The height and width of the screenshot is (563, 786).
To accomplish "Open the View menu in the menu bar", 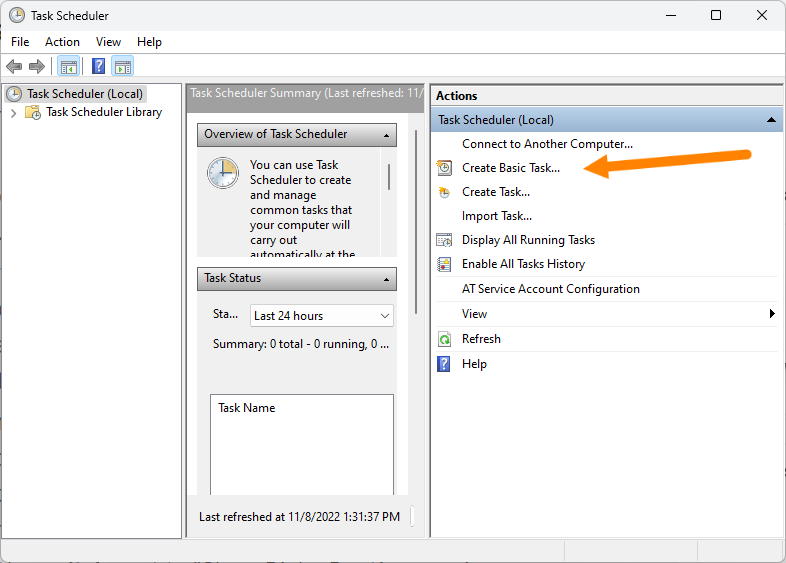I will (108, 42).
